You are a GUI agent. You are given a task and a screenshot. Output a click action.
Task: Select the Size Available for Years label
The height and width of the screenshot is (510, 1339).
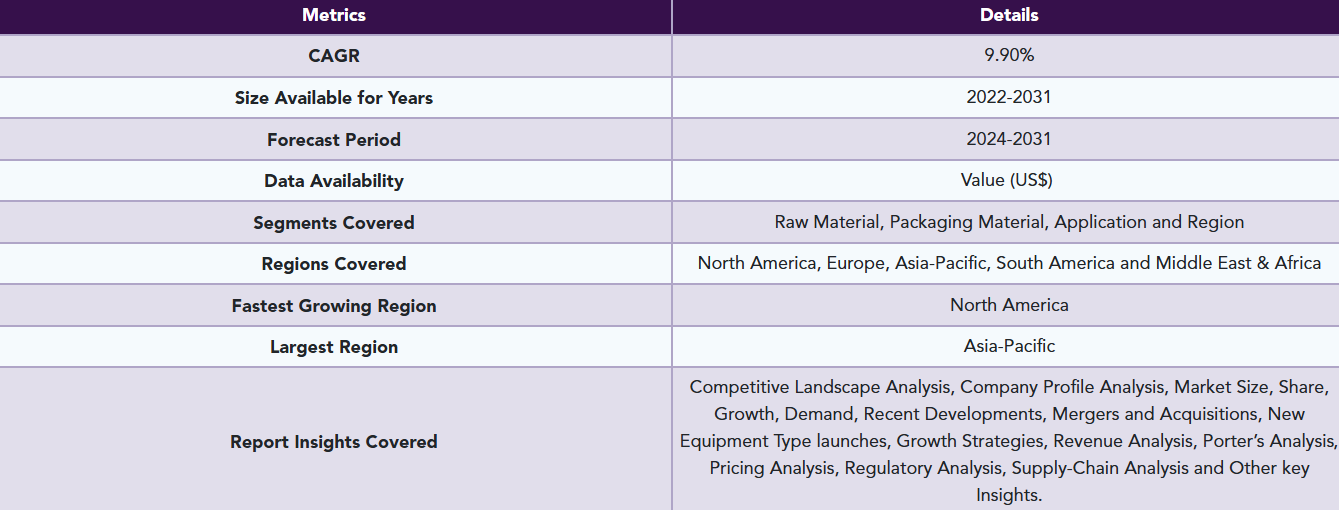click(334, 98)
